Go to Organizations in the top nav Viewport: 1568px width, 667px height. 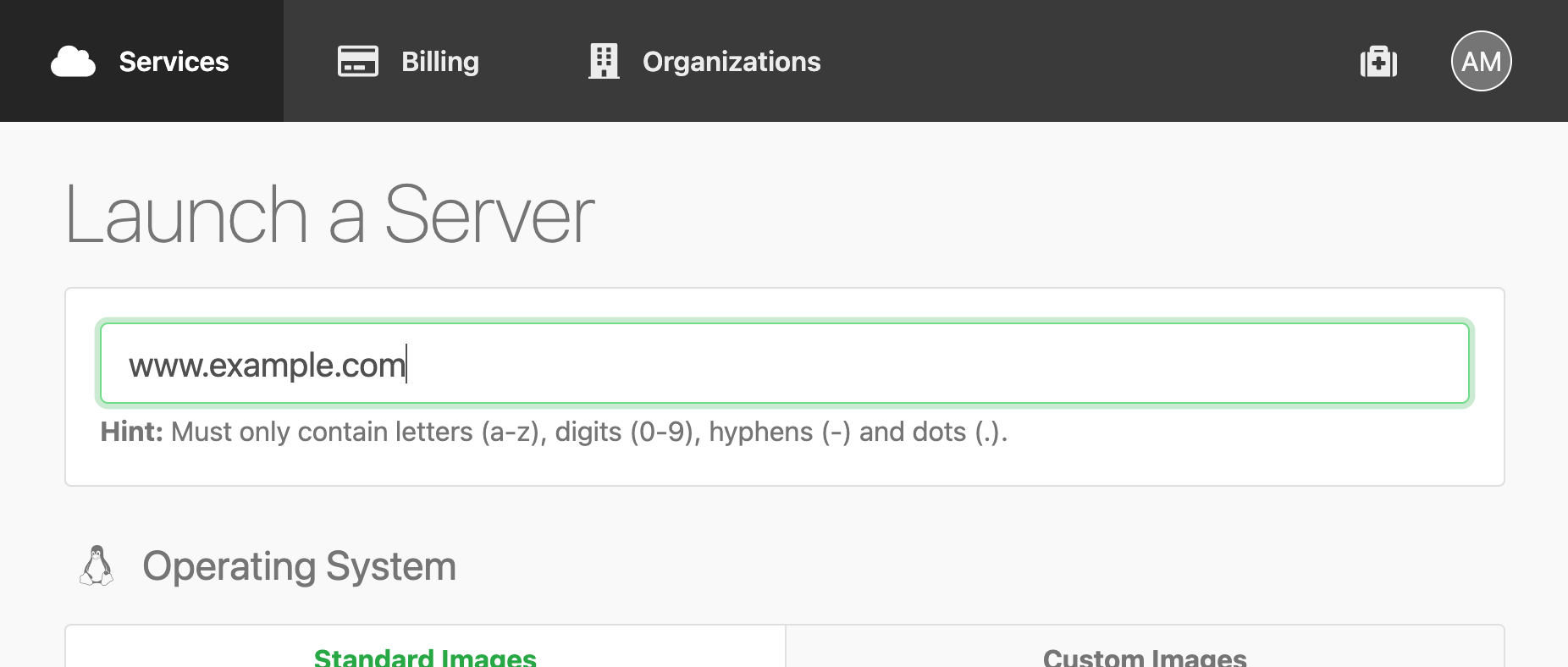tap(704, 61)
